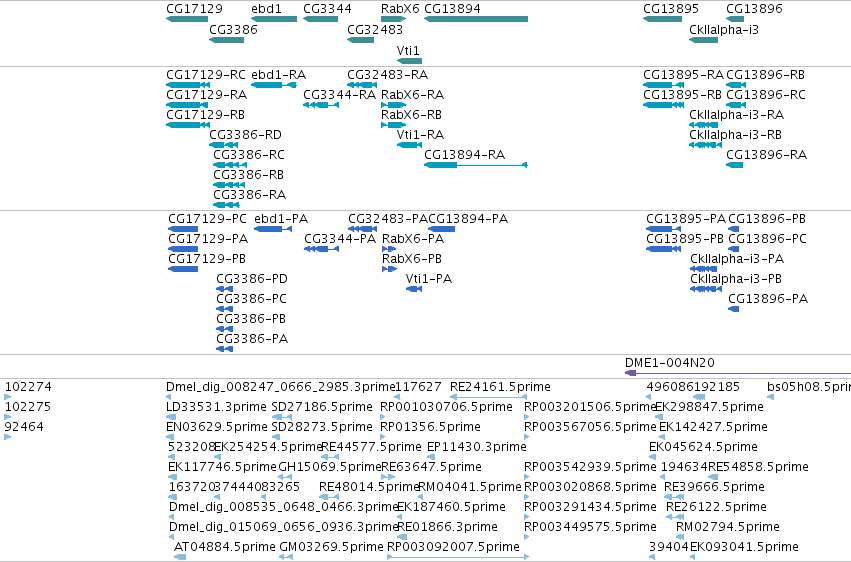Image resolution: width=851 pixels, height=562 pixels.
Task: Select the ebd1-RA transcript label
Action: (x=278, y=75)
